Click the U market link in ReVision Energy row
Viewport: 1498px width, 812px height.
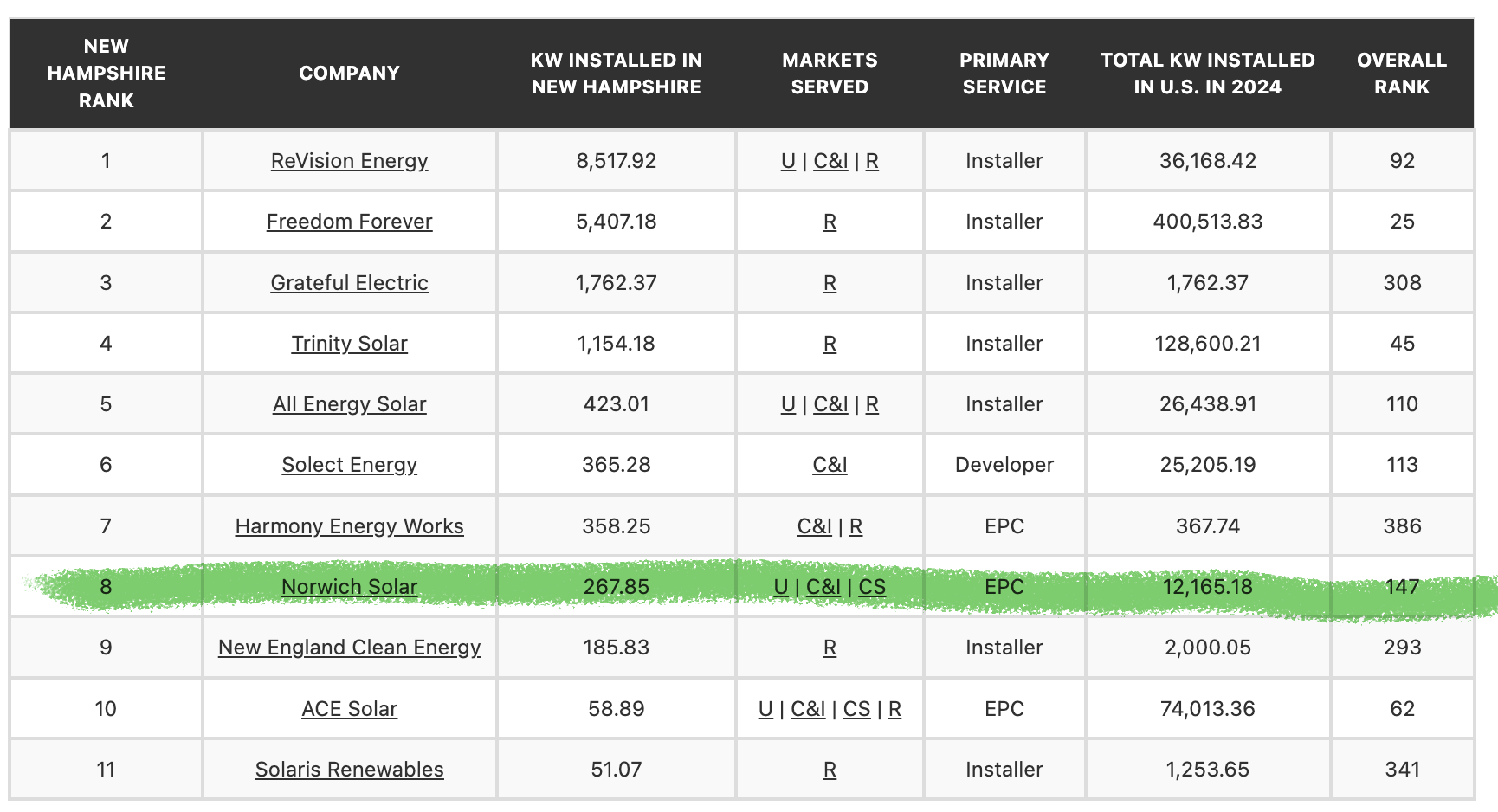(788, 161)
